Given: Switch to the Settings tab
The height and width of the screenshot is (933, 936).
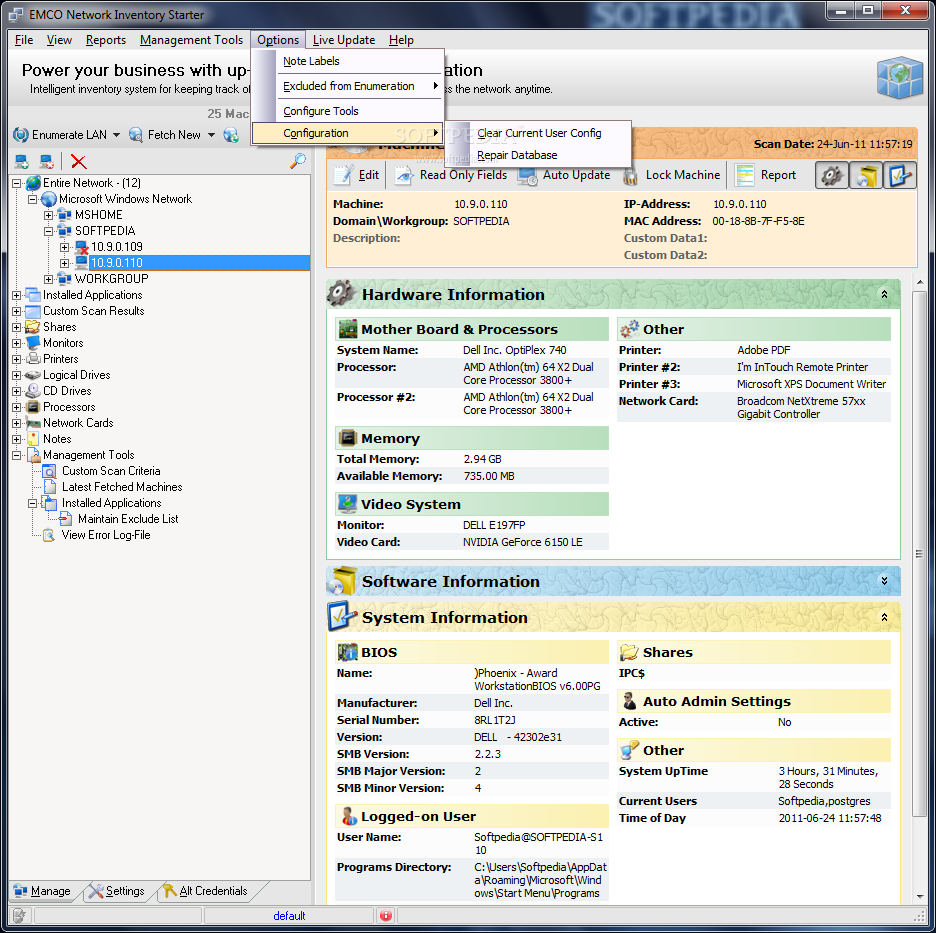Looking at the screenshot, I should [x=117, y=891].
